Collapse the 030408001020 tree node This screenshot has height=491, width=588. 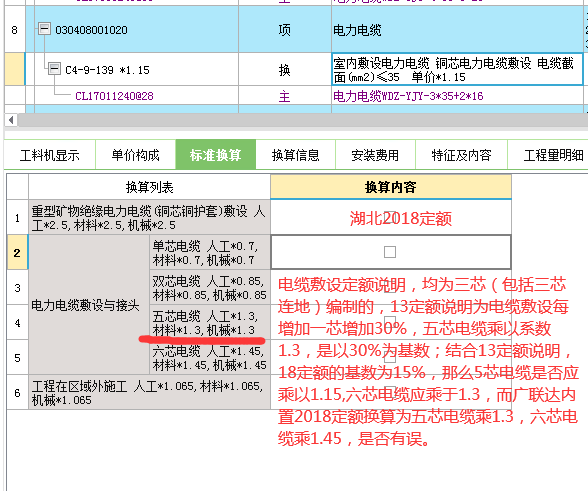coord(44,29)
